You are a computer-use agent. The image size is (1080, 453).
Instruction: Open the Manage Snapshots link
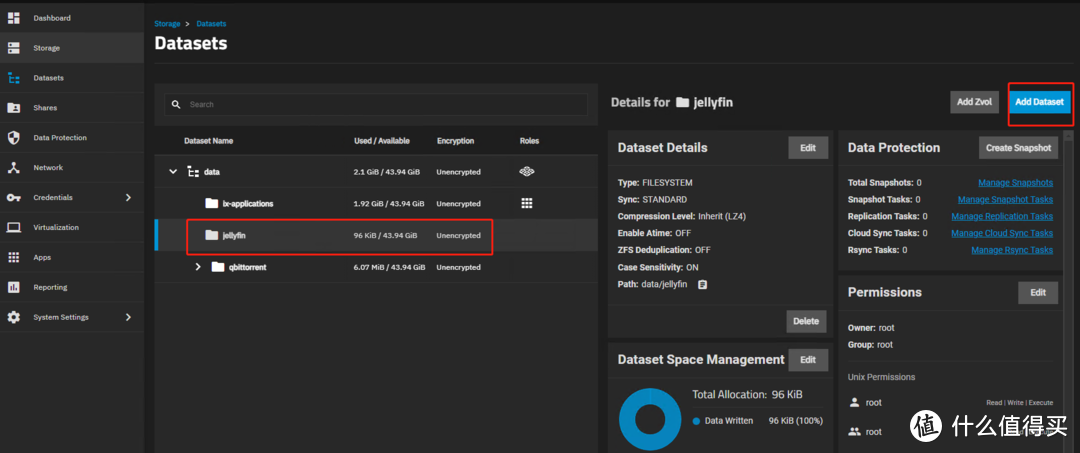[x=1015, y=183]
